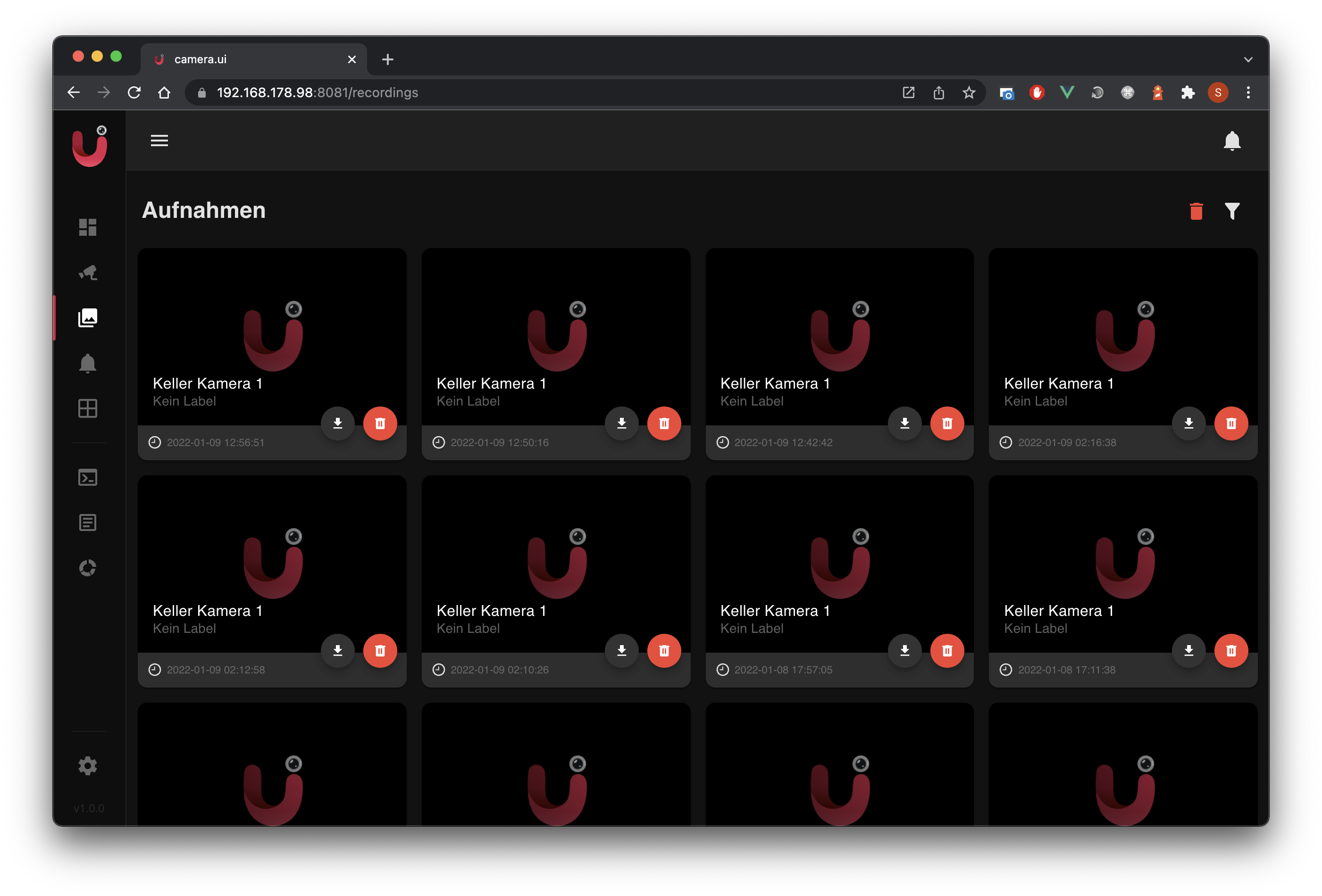This screenshot has width=1322, height=896.
Task: Select the camera.ui browser tab
Action: click(x=253, y=59)
